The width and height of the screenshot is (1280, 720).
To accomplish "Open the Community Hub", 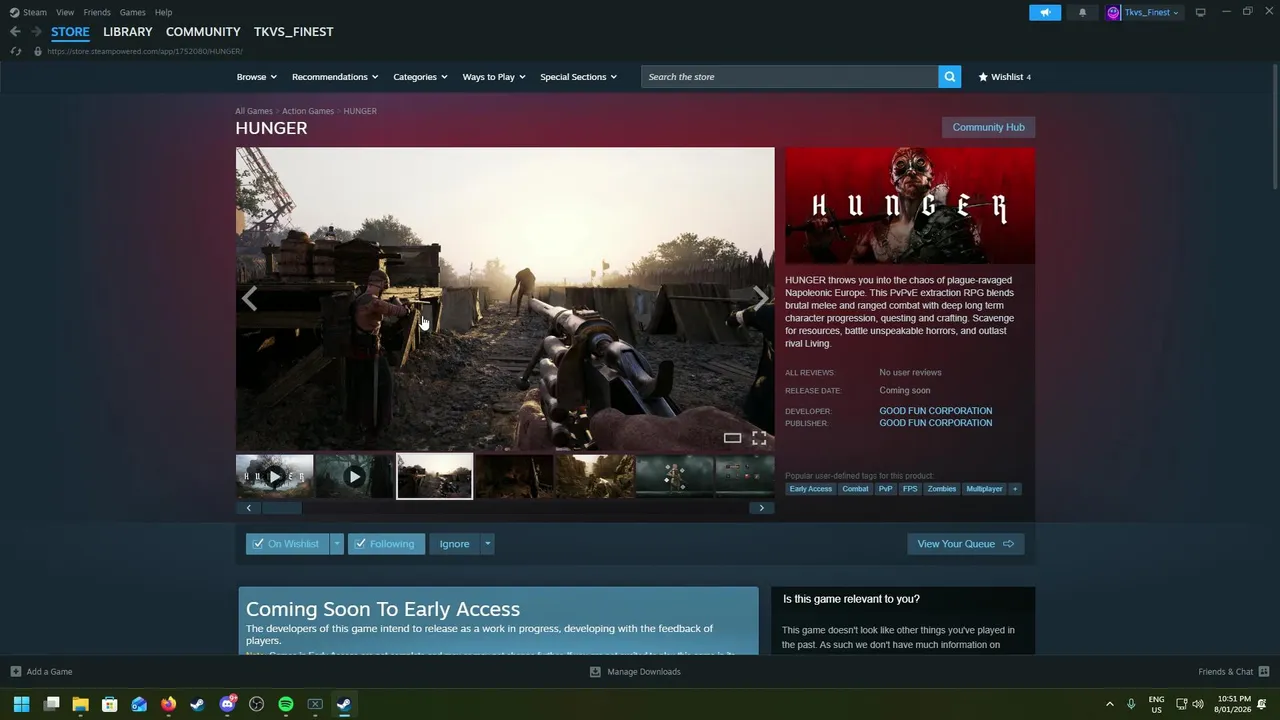I will [988, 127].
